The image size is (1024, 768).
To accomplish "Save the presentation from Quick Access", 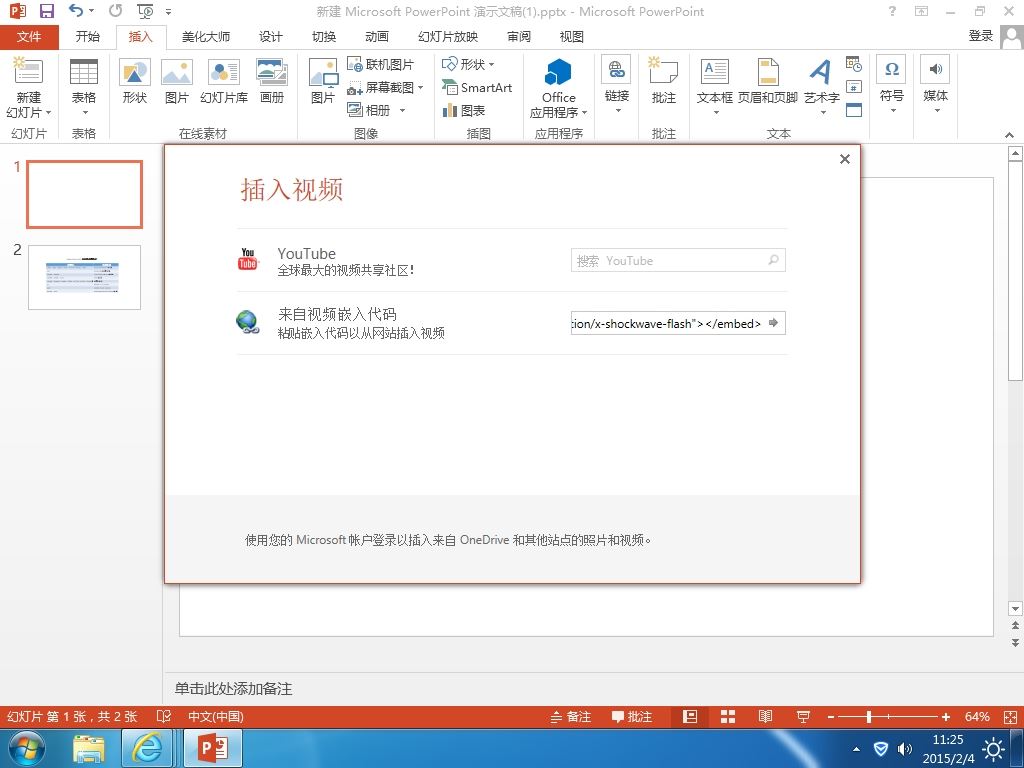I will [x=46, y=11].
